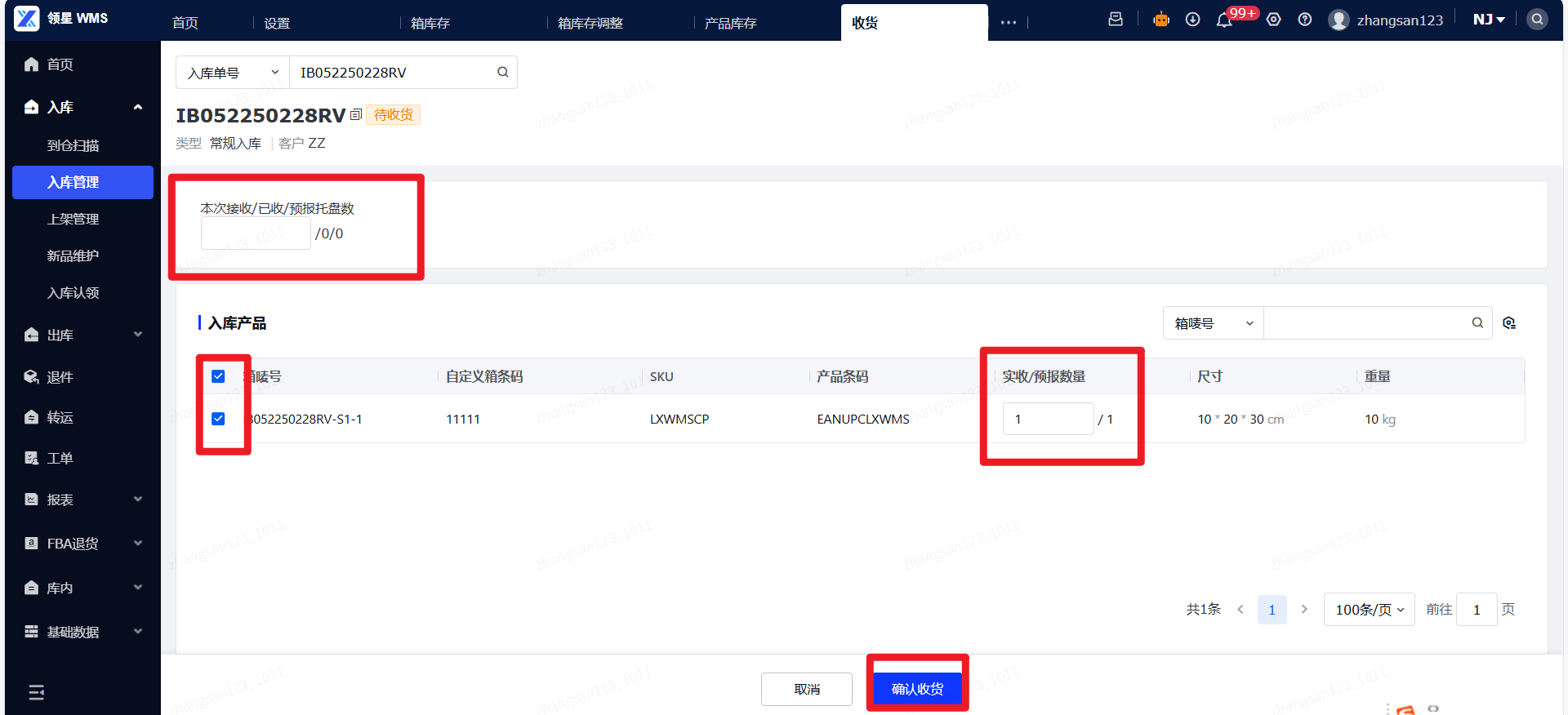This screenshot has height=715, width=1568.
Task: Click the go-to page number input
Action: (x=1477, y=610)
